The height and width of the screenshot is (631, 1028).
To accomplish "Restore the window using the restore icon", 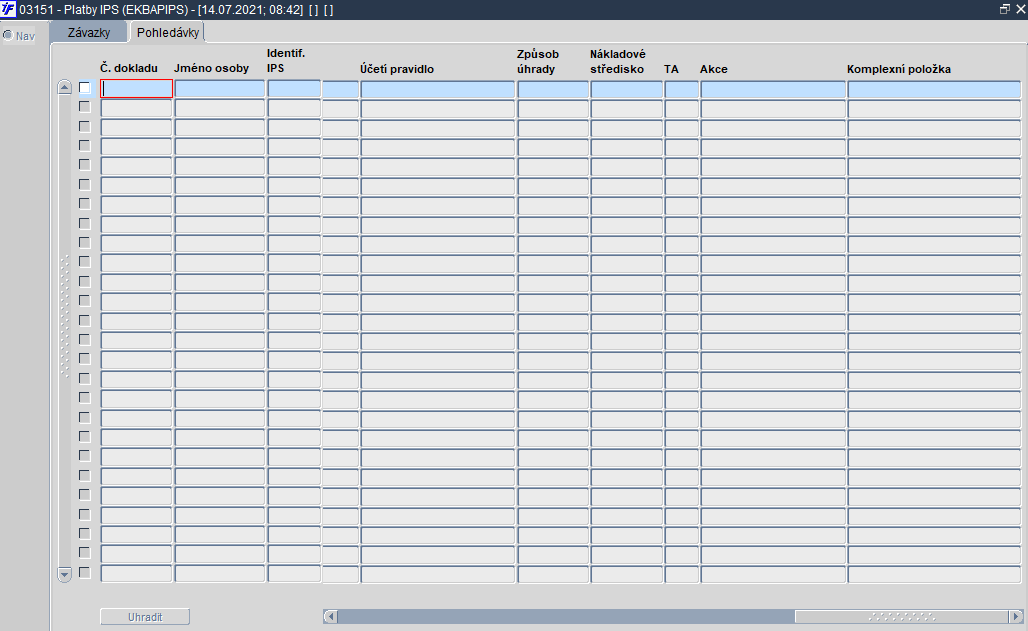I will pyautogui.click(x=1004, y=9).
